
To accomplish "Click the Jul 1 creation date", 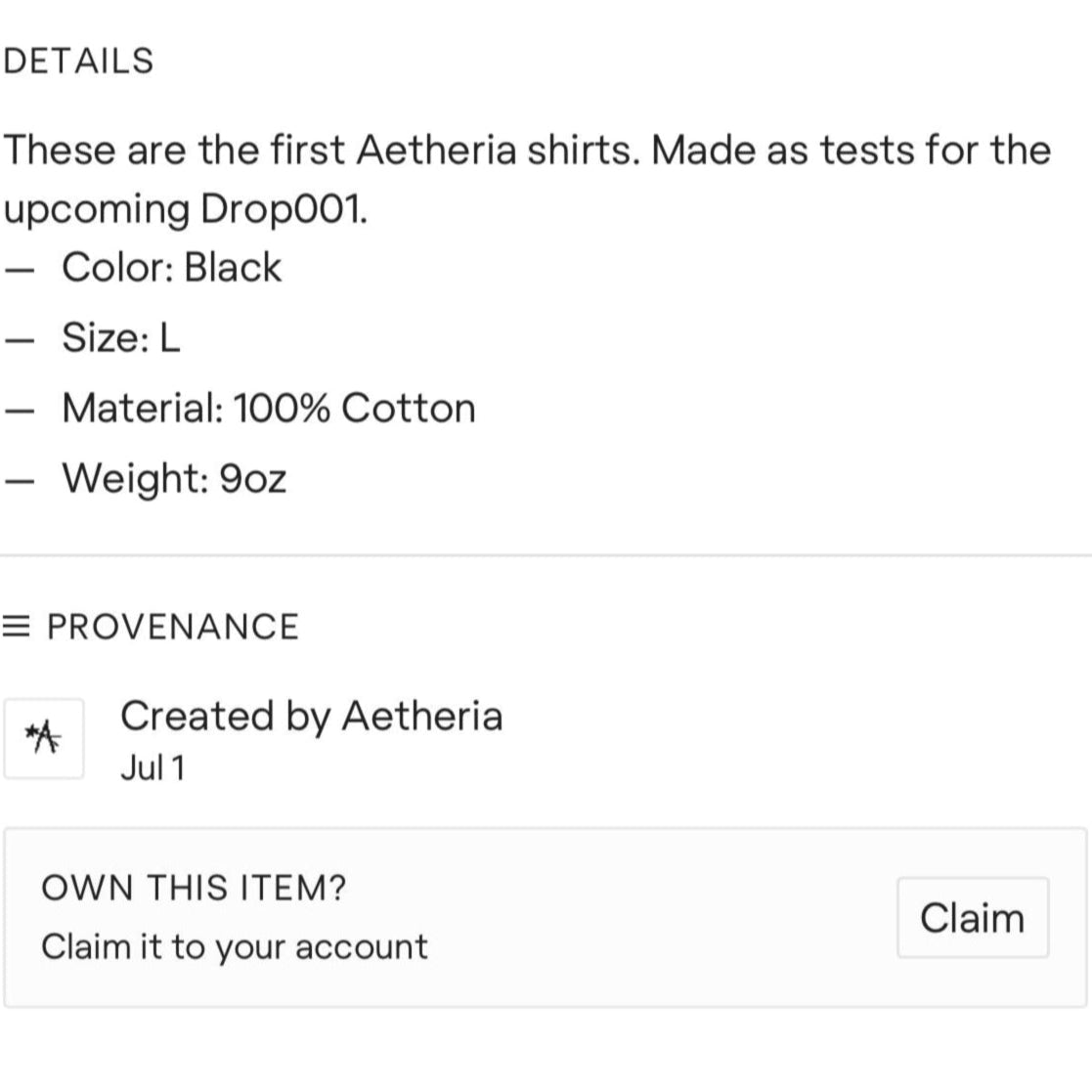I will [153, 768].
